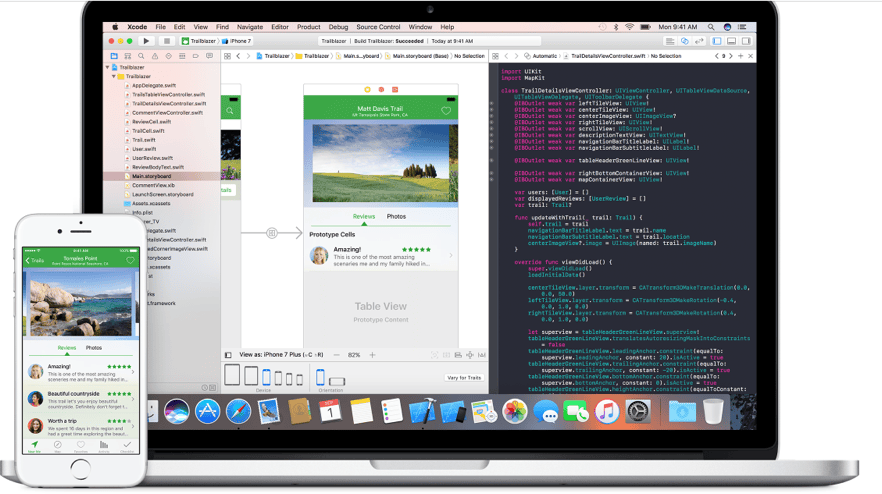
Task: Select the iPad Pro 12.9 device preview
Action: pos(232,375)
